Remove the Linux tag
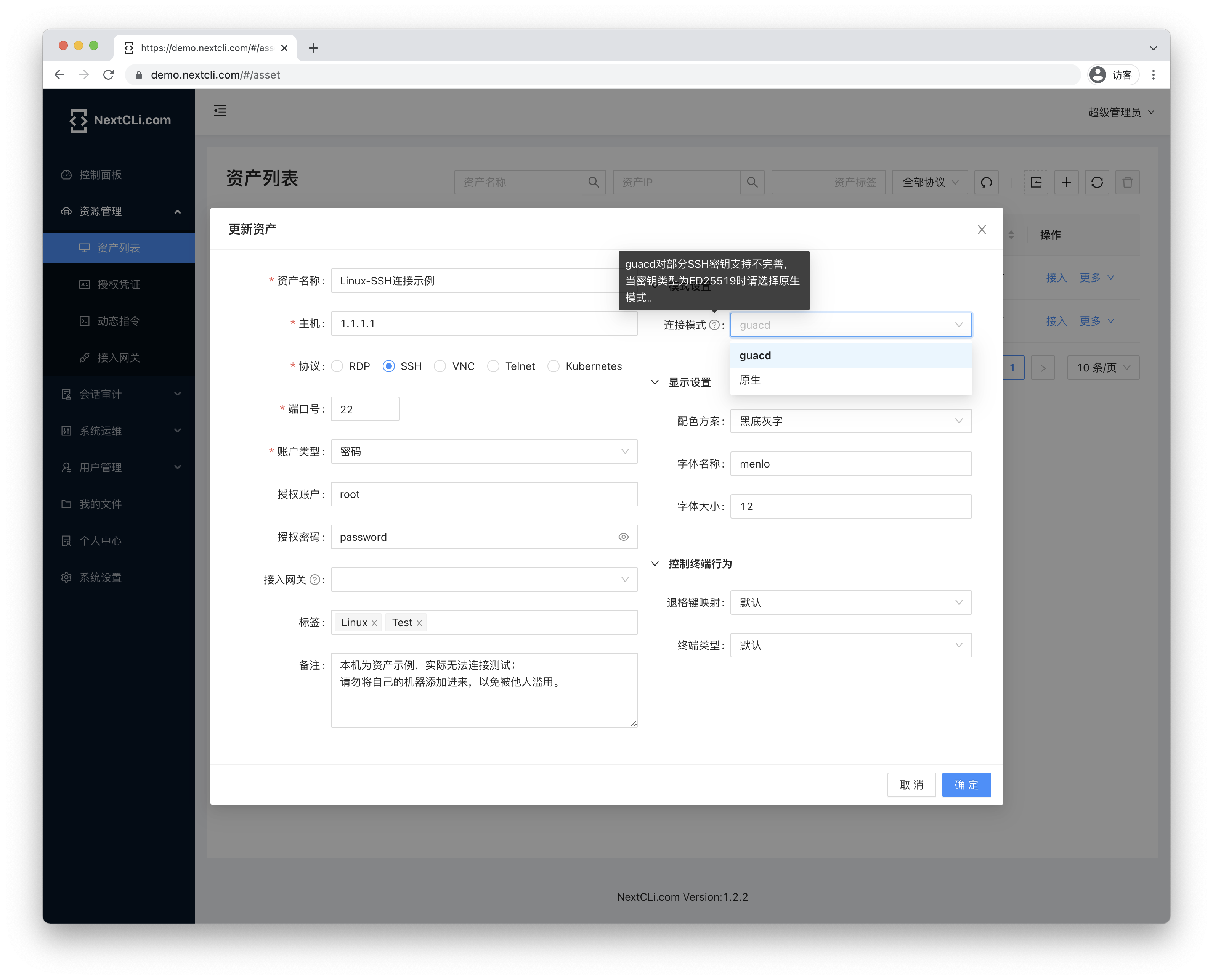Screen dimensions: 1213x980 pos(374,623)
